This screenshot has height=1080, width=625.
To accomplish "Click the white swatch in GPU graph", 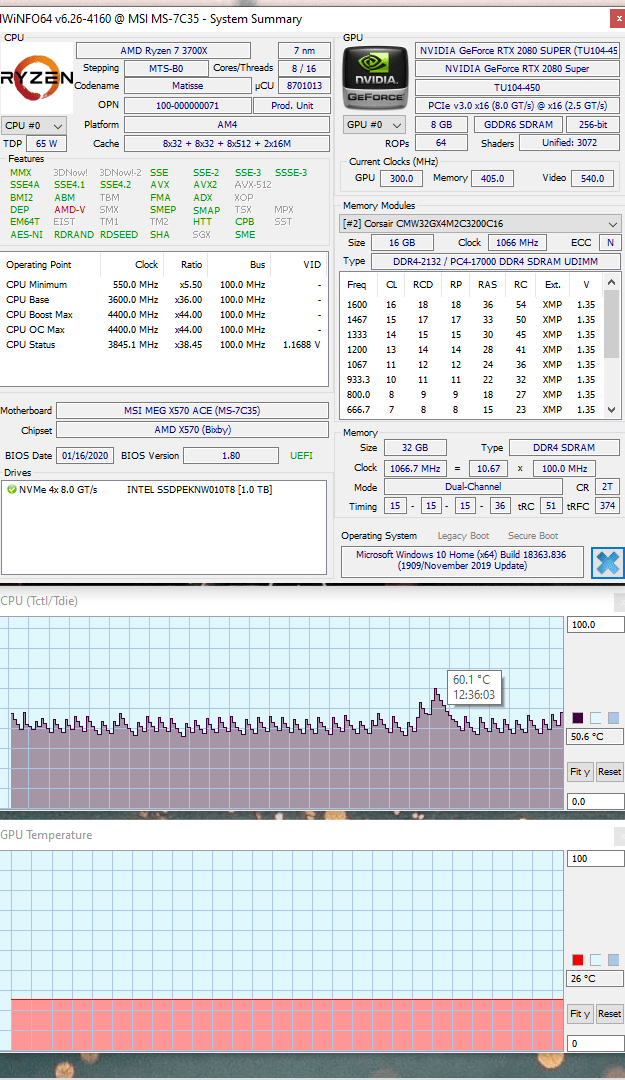I will click(x=595, y=959).
